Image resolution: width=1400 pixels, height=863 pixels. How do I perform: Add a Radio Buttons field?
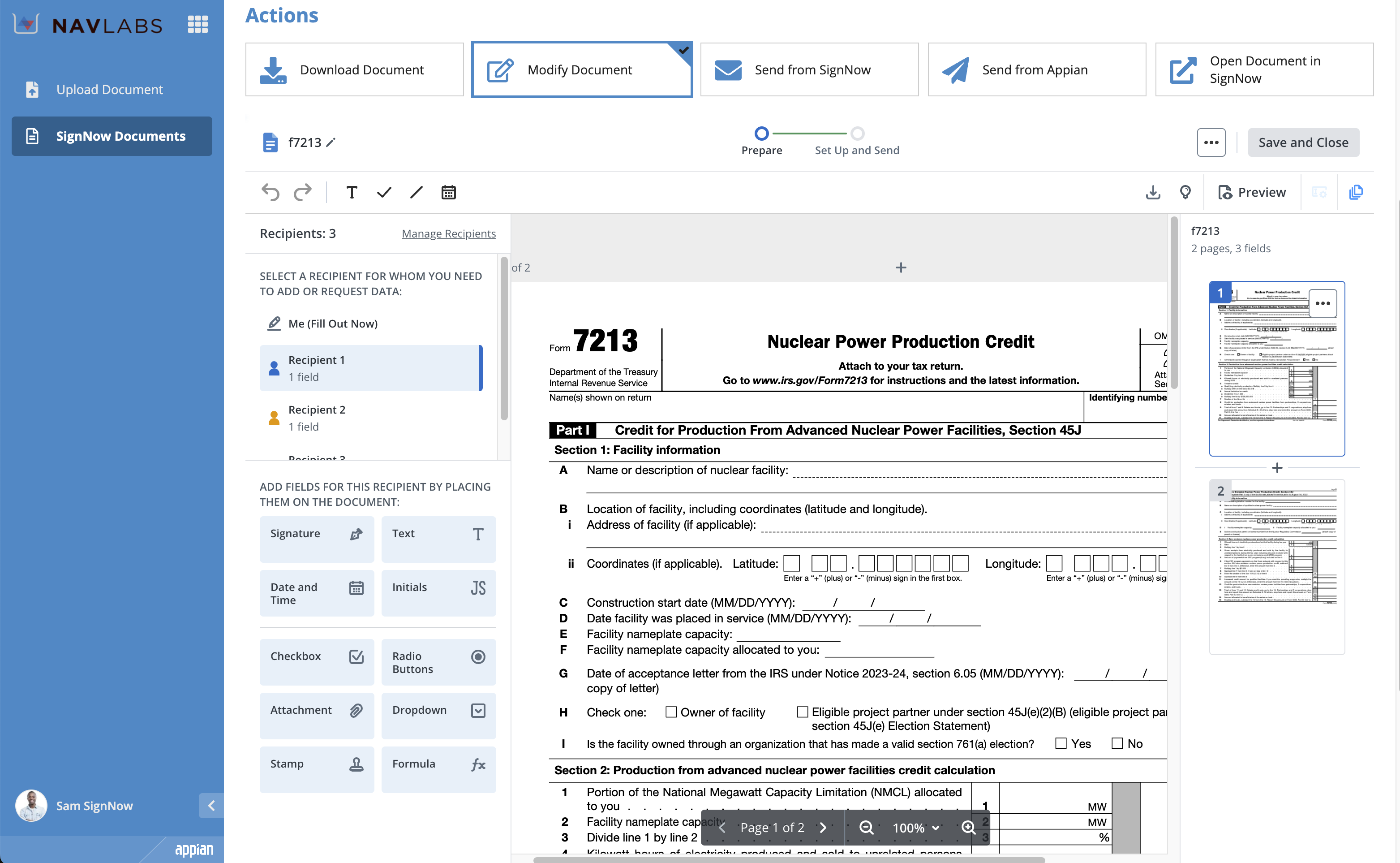coord(438,661)
